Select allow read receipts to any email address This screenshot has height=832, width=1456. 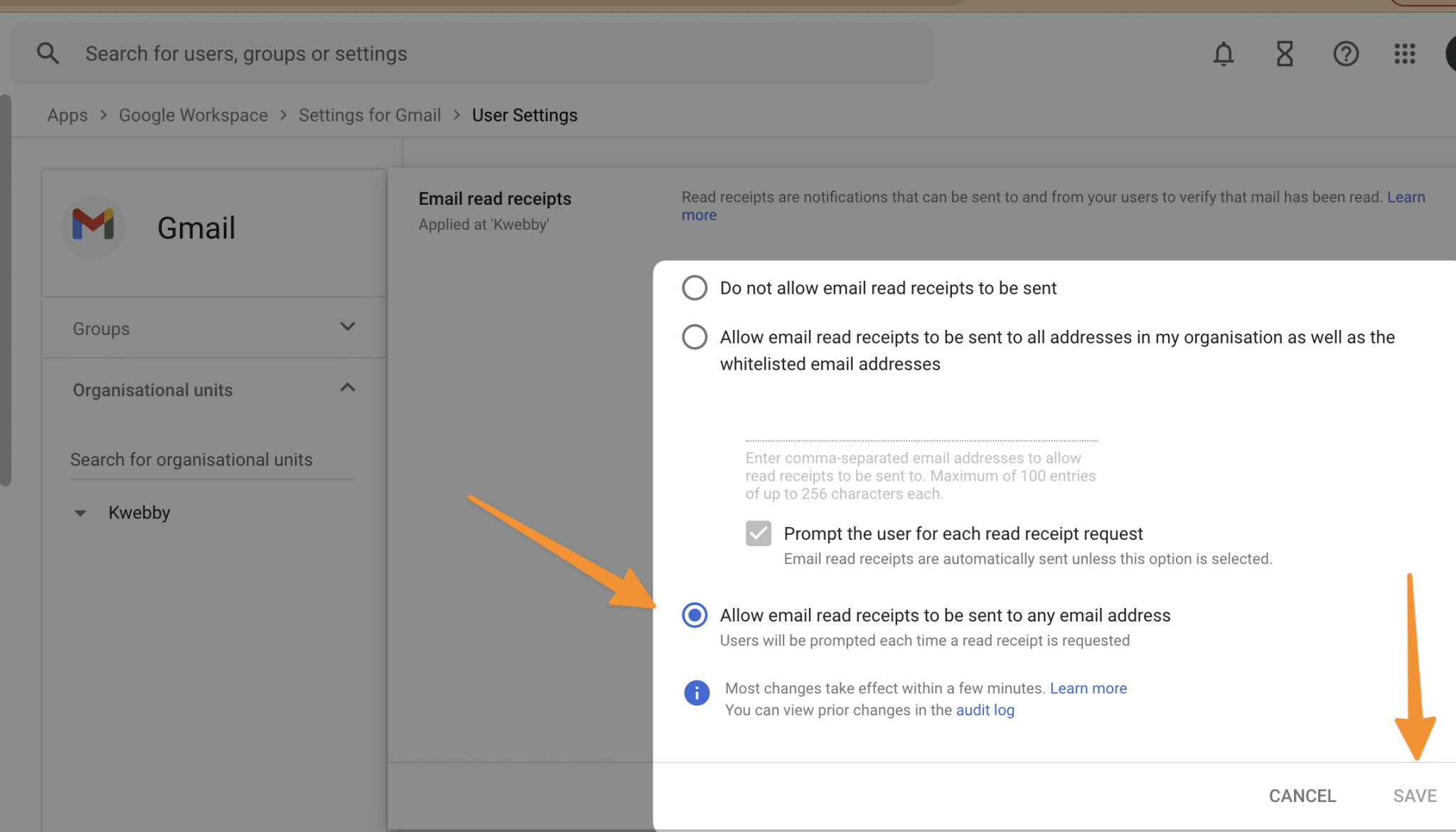[695, 615]
